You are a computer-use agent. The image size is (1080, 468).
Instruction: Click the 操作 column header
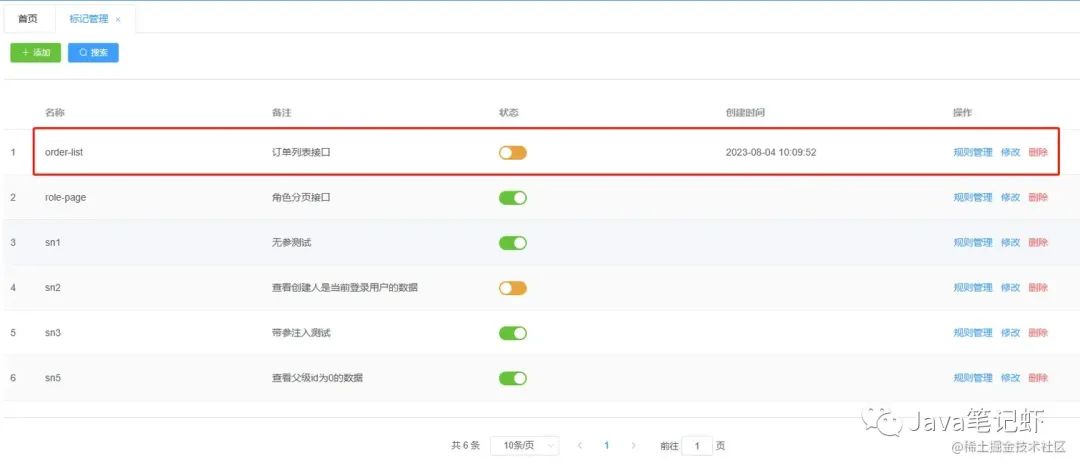pyautogui.click(x=963, y=112)
